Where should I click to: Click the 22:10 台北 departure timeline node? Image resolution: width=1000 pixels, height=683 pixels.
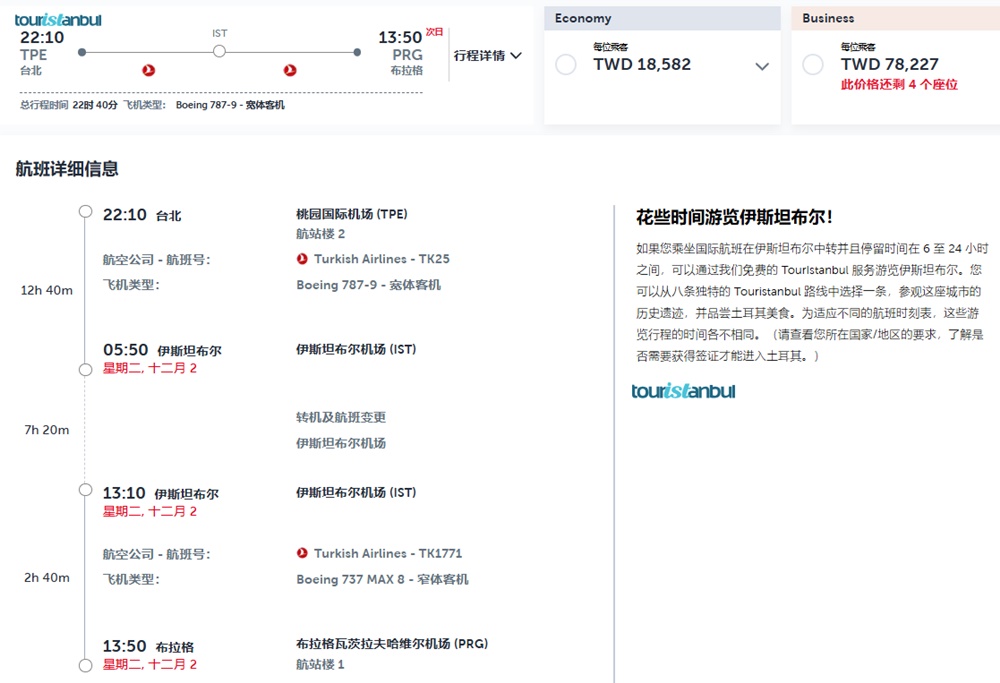click(x=85, y=211)
